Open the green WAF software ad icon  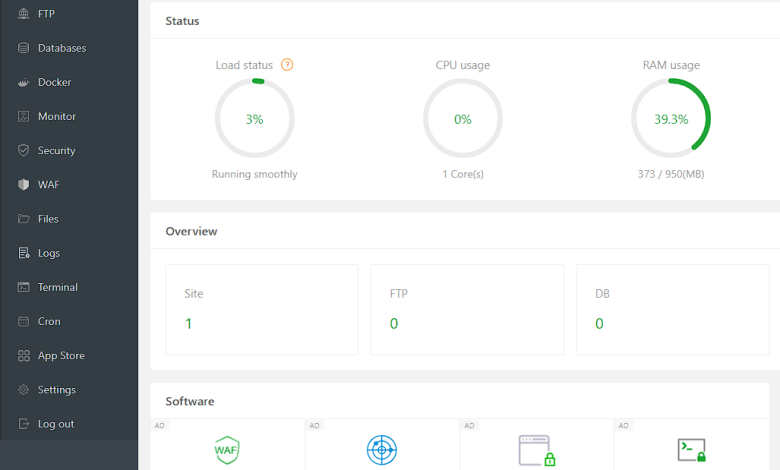pyautogui.click(x=227, y=450)
